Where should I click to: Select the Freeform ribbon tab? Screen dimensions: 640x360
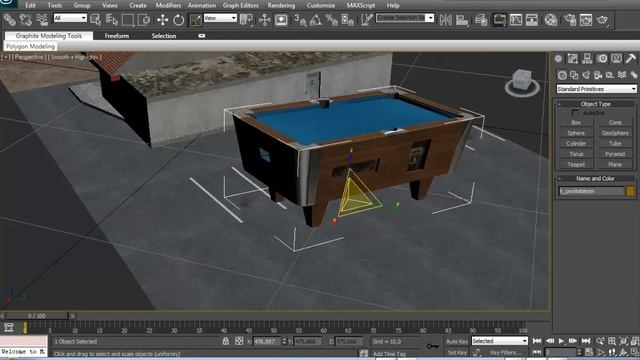click(x=117, y=36)
